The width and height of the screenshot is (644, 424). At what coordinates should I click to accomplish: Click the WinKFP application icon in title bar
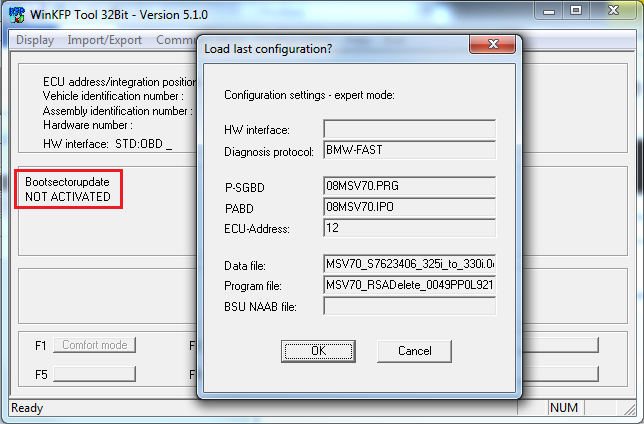(x=16, y=14)
